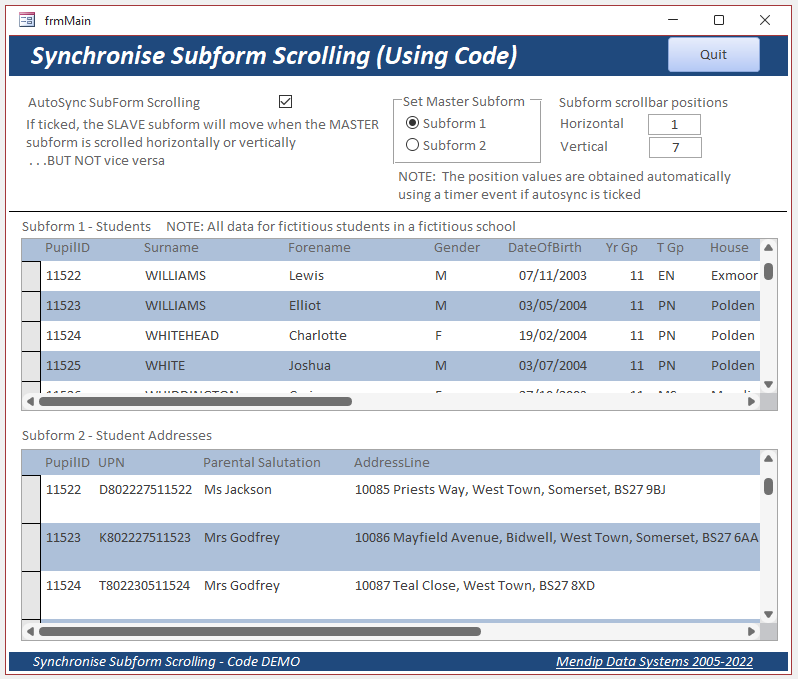Click surname WHITEHEAD in Subform 1
This screenshot has height=679, width=798.
coord(182,336)
